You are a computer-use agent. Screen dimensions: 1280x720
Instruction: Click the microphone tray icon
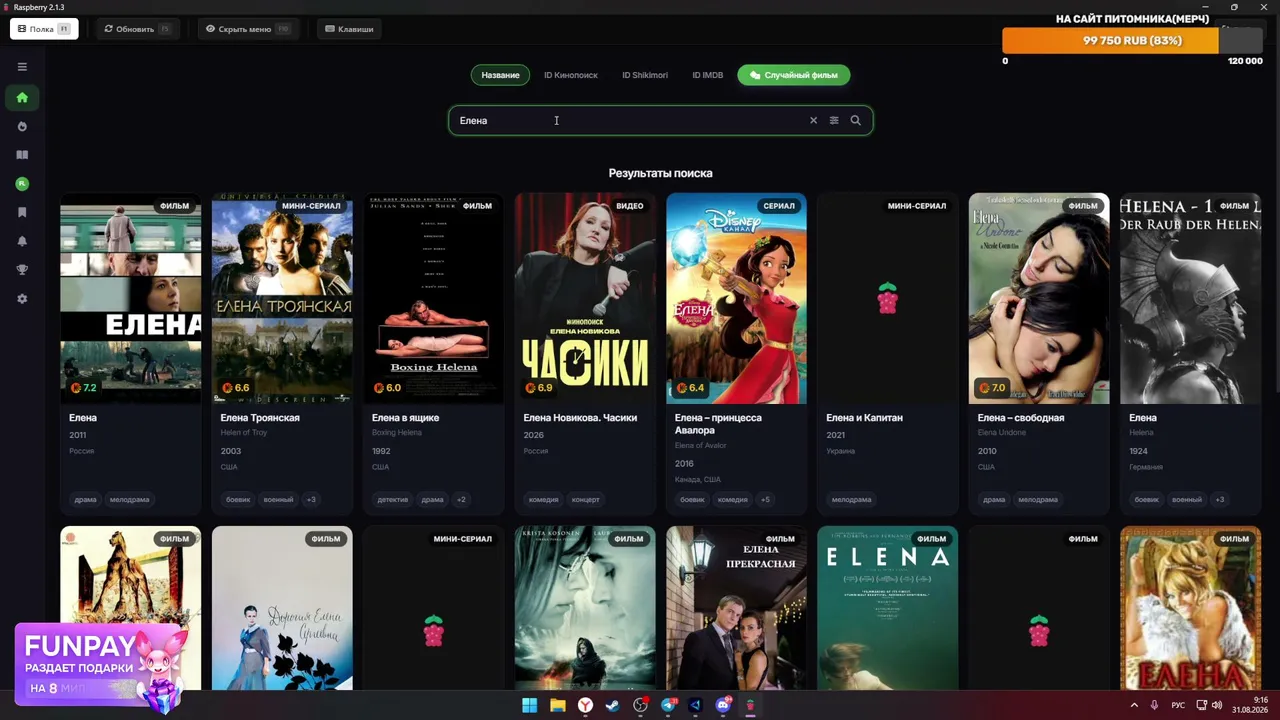point(1154,705)
